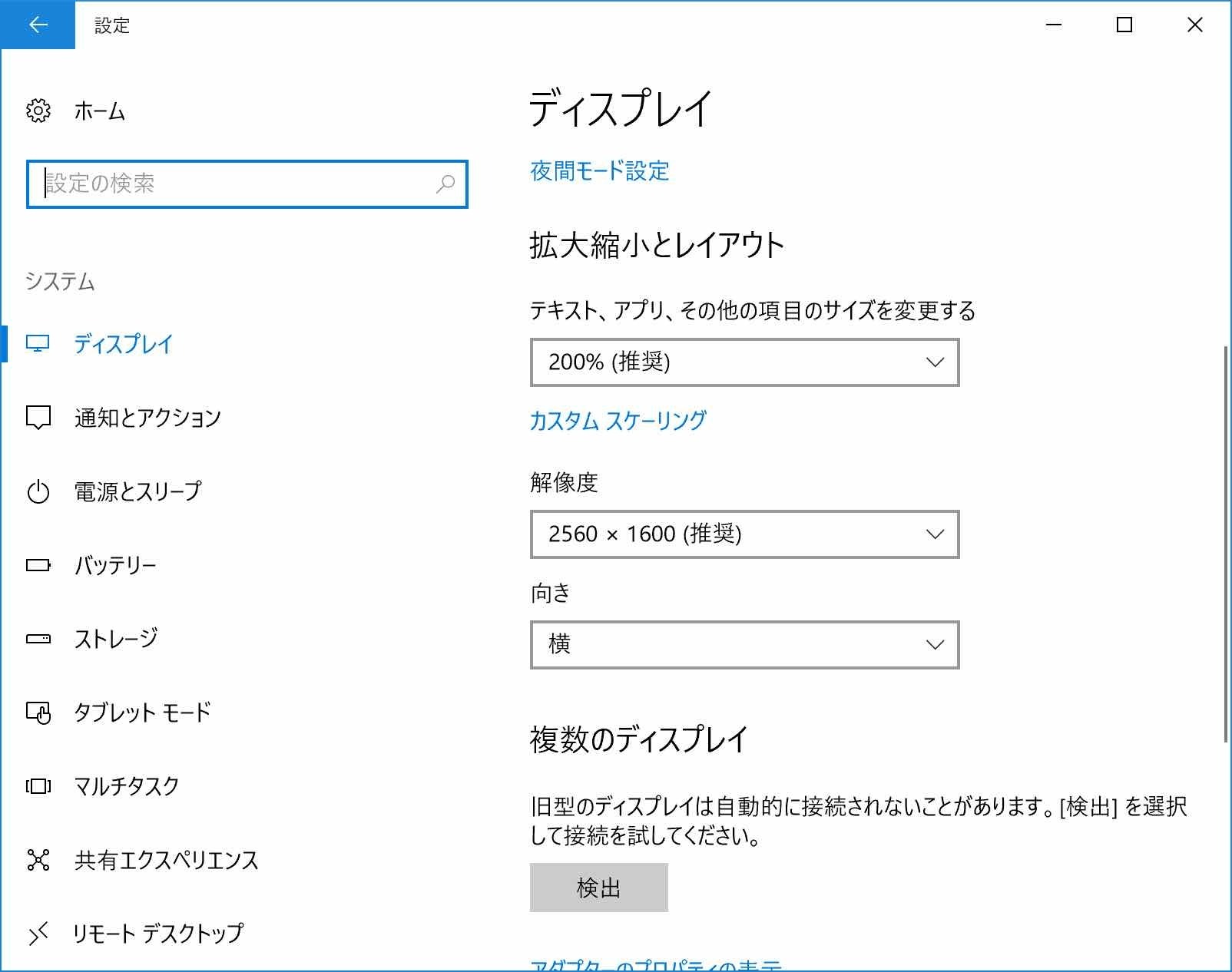1232x972 pixels.
Task: Close the 設定 window
Action: point(1195,25)
